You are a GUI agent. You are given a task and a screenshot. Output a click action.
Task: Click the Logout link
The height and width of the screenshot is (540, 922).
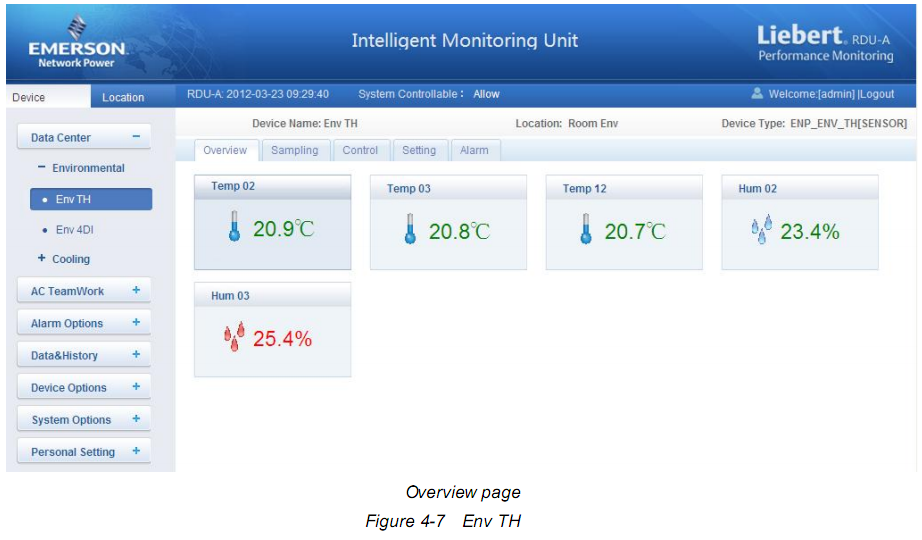pos(875,95)
